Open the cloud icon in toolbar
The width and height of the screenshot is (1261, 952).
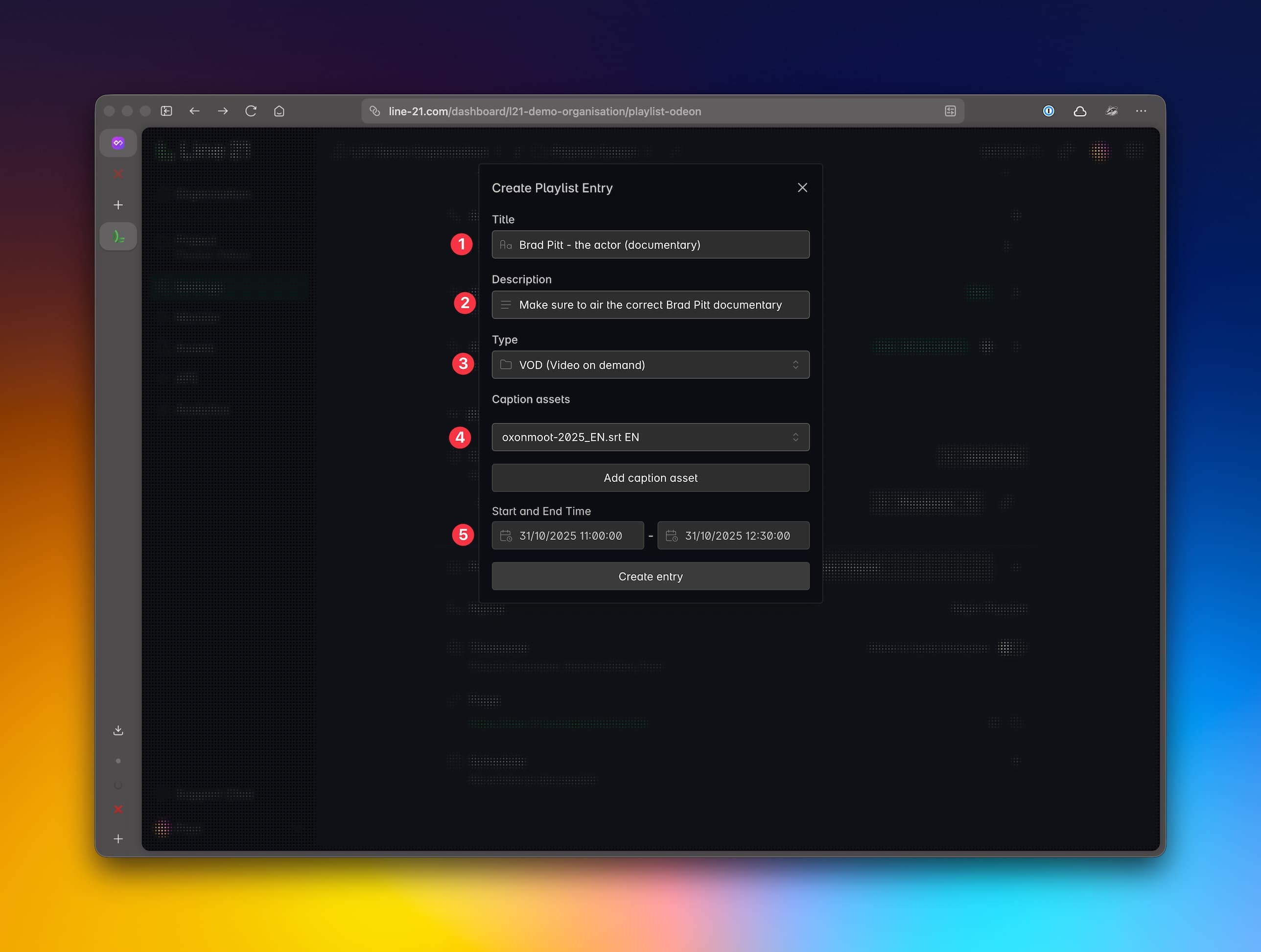1080,111
